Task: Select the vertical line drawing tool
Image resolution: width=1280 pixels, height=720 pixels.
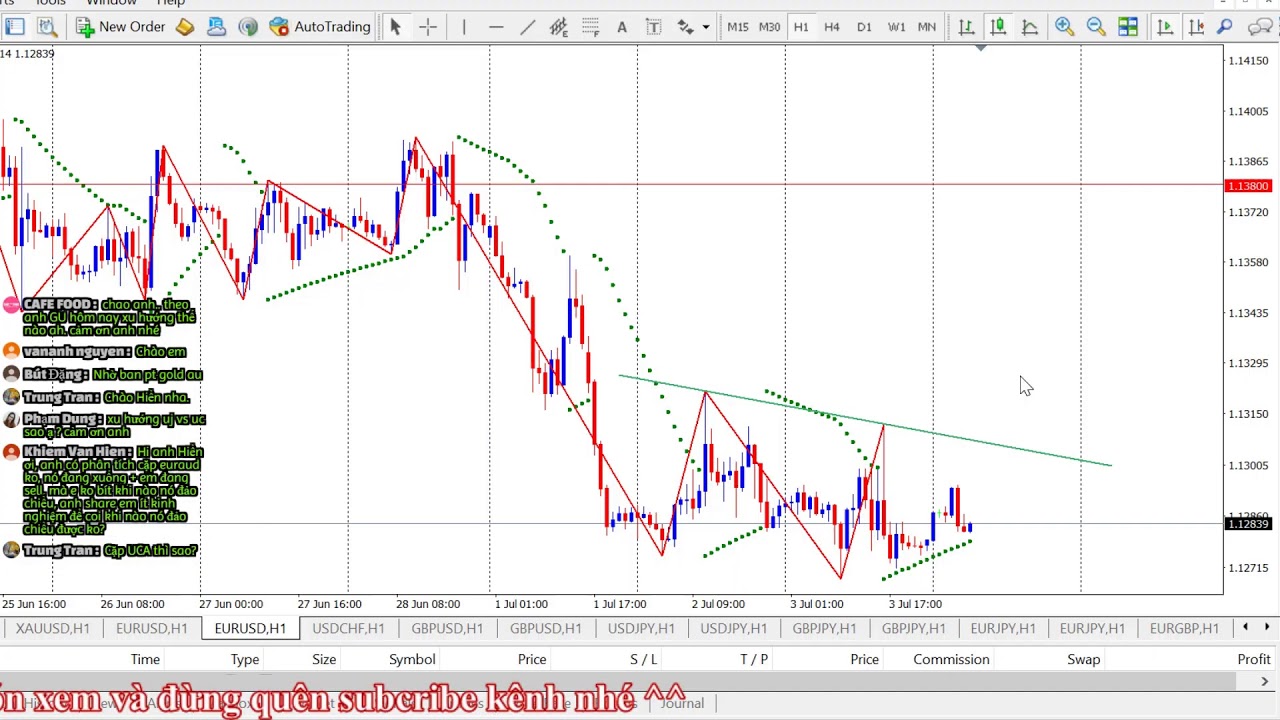Action: [x=464, y=27]
